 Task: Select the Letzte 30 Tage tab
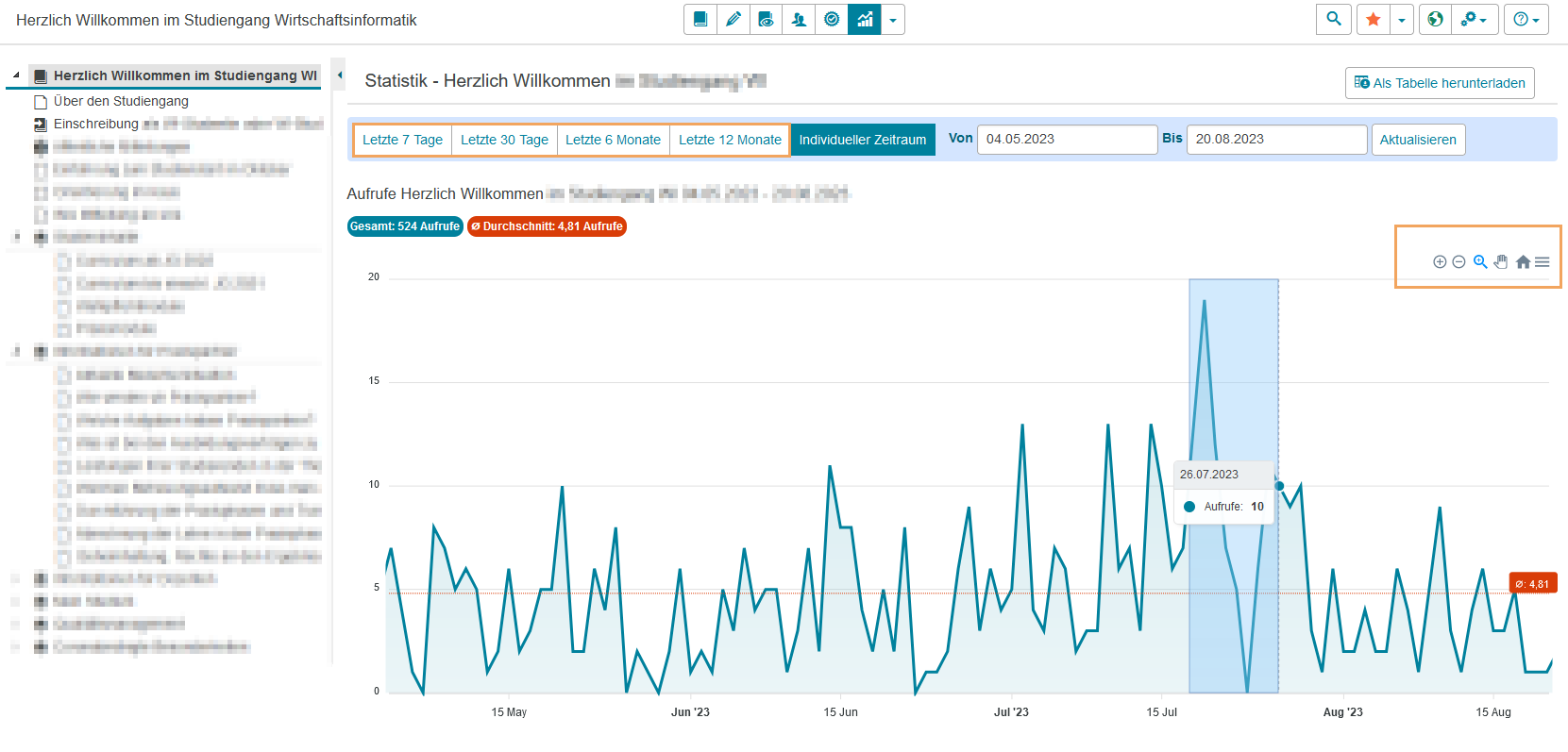click(504, 140)
